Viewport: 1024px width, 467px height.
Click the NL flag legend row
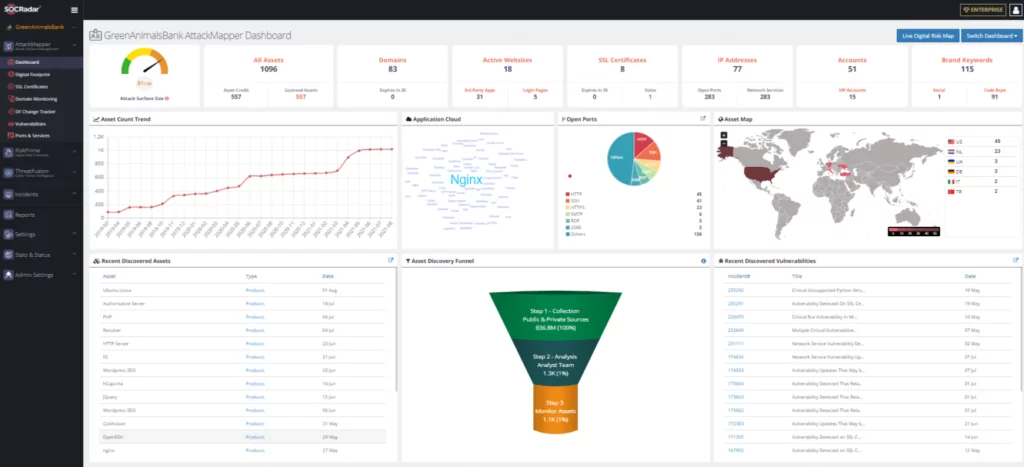coord(974,152)
